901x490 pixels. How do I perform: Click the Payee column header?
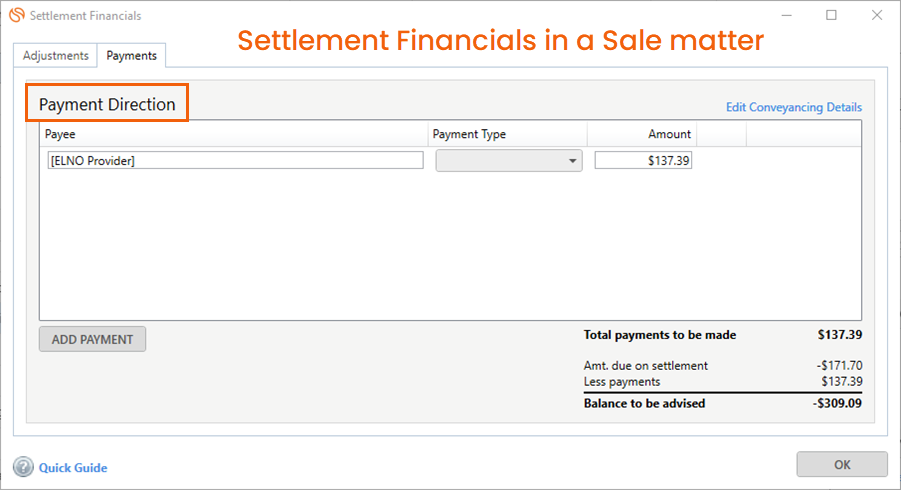click(60, 134)
